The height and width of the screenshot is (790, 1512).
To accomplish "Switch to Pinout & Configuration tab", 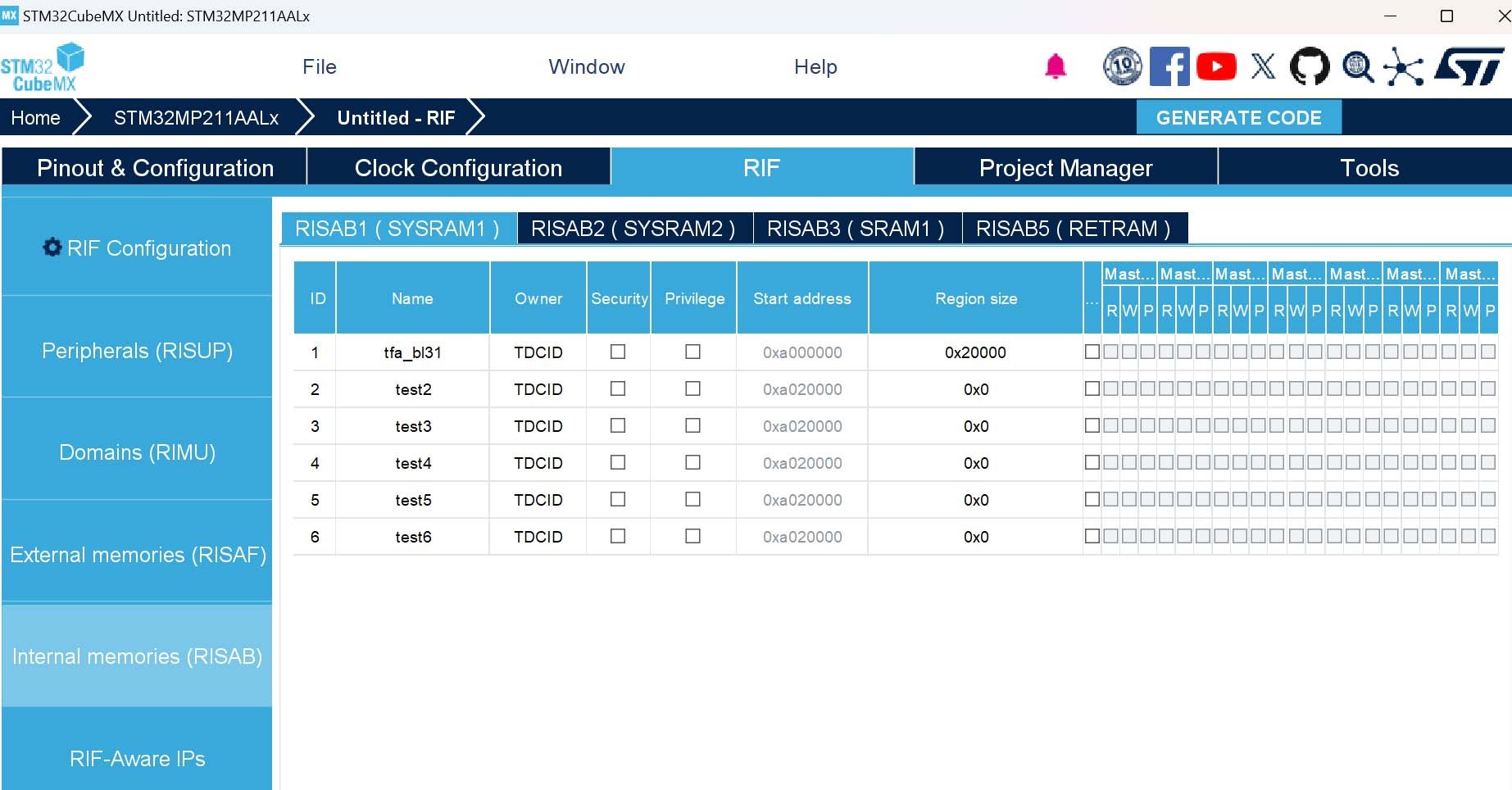I will 155,167.
